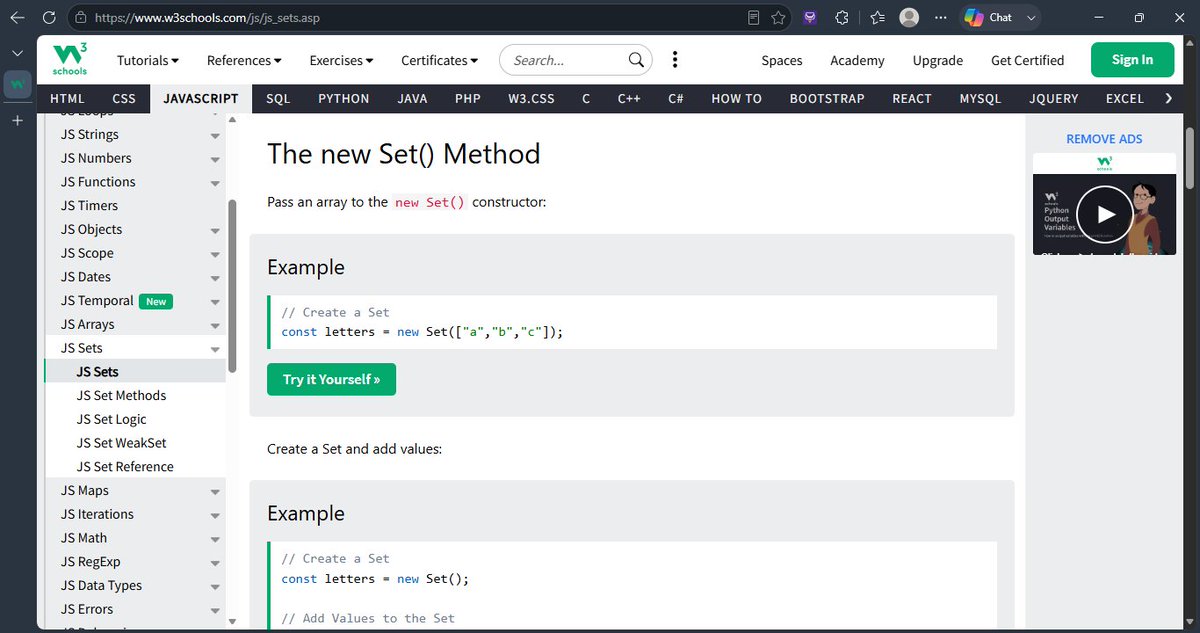Expand JS Functions arrow in sidebar
The image size is (1200, 633).
point(215,183)
